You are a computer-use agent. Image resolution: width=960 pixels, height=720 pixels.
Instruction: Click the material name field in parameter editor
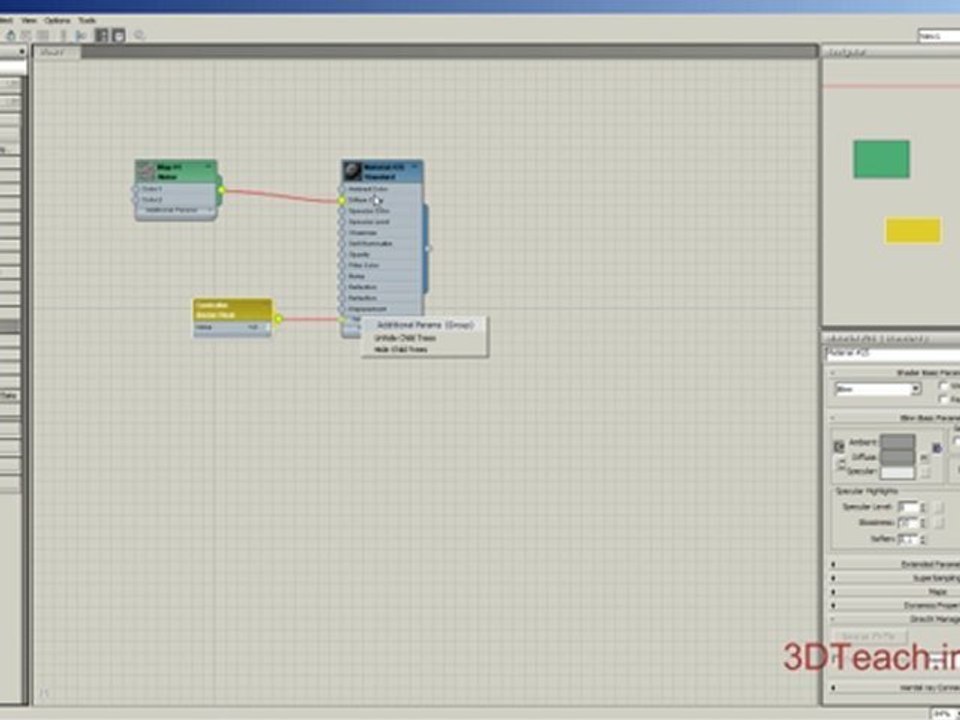click(893, 353)
